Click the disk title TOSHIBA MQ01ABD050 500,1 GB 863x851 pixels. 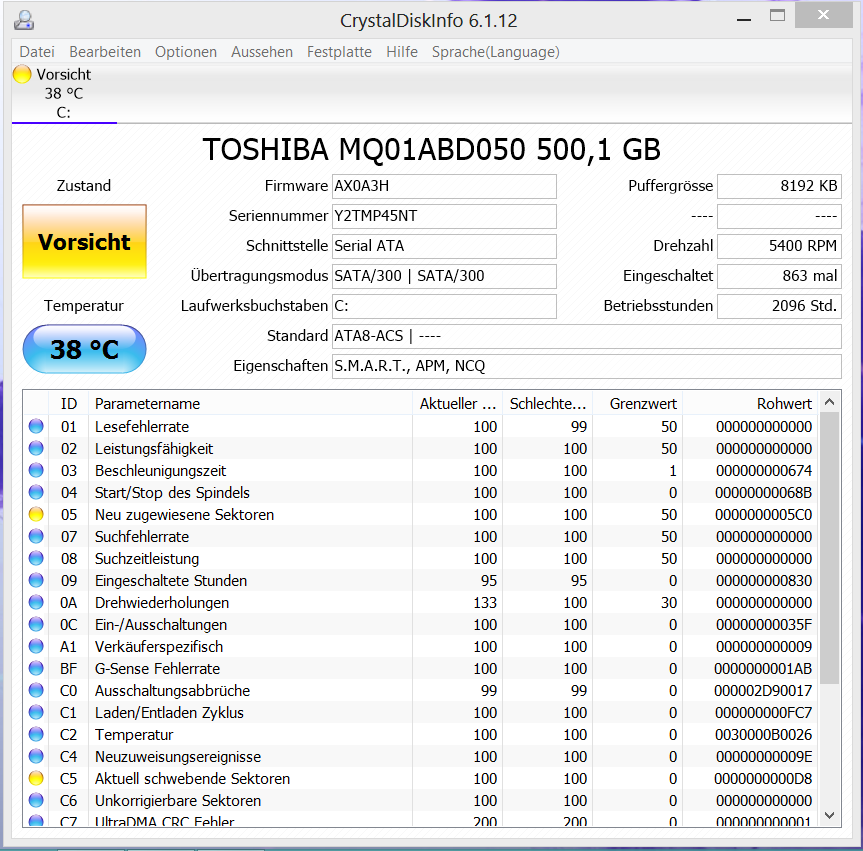[432, 149]
